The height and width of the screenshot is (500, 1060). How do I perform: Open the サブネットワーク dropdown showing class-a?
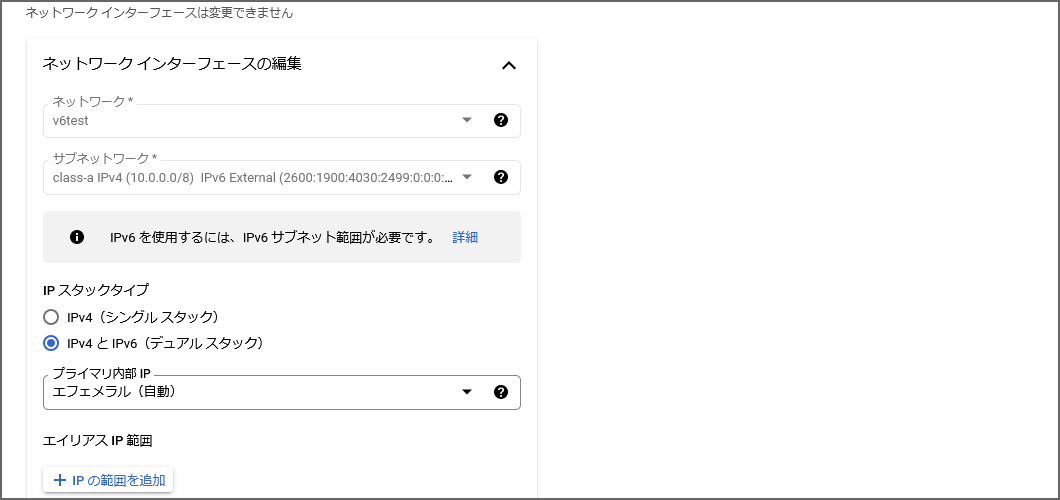[x=250, y=178]
